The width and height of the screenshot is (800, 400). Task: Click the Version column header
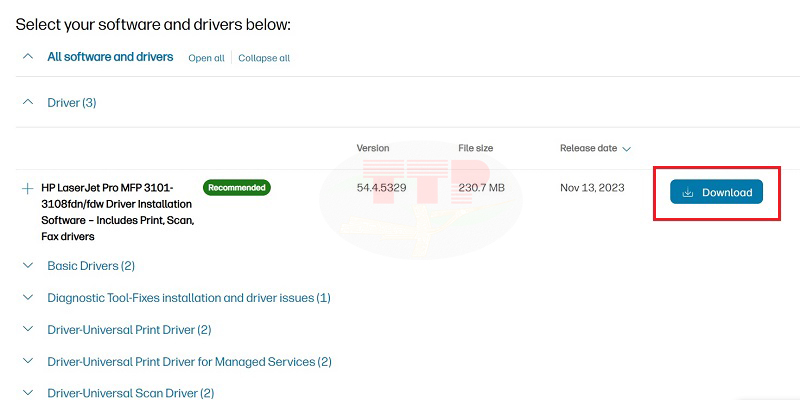tap(372, 148)
